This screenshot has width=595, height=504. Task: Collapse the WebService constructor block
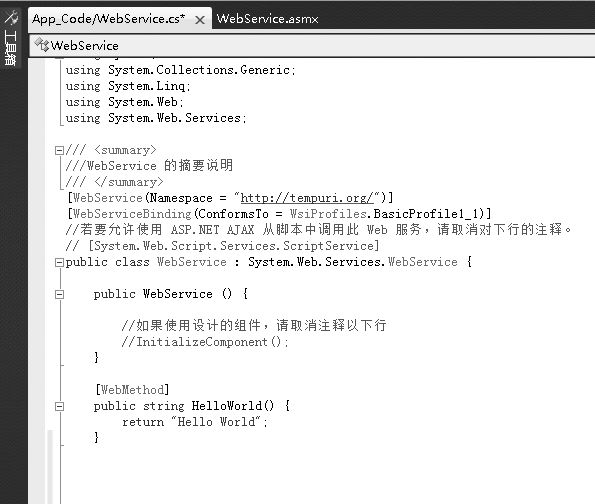pos(59,294)
